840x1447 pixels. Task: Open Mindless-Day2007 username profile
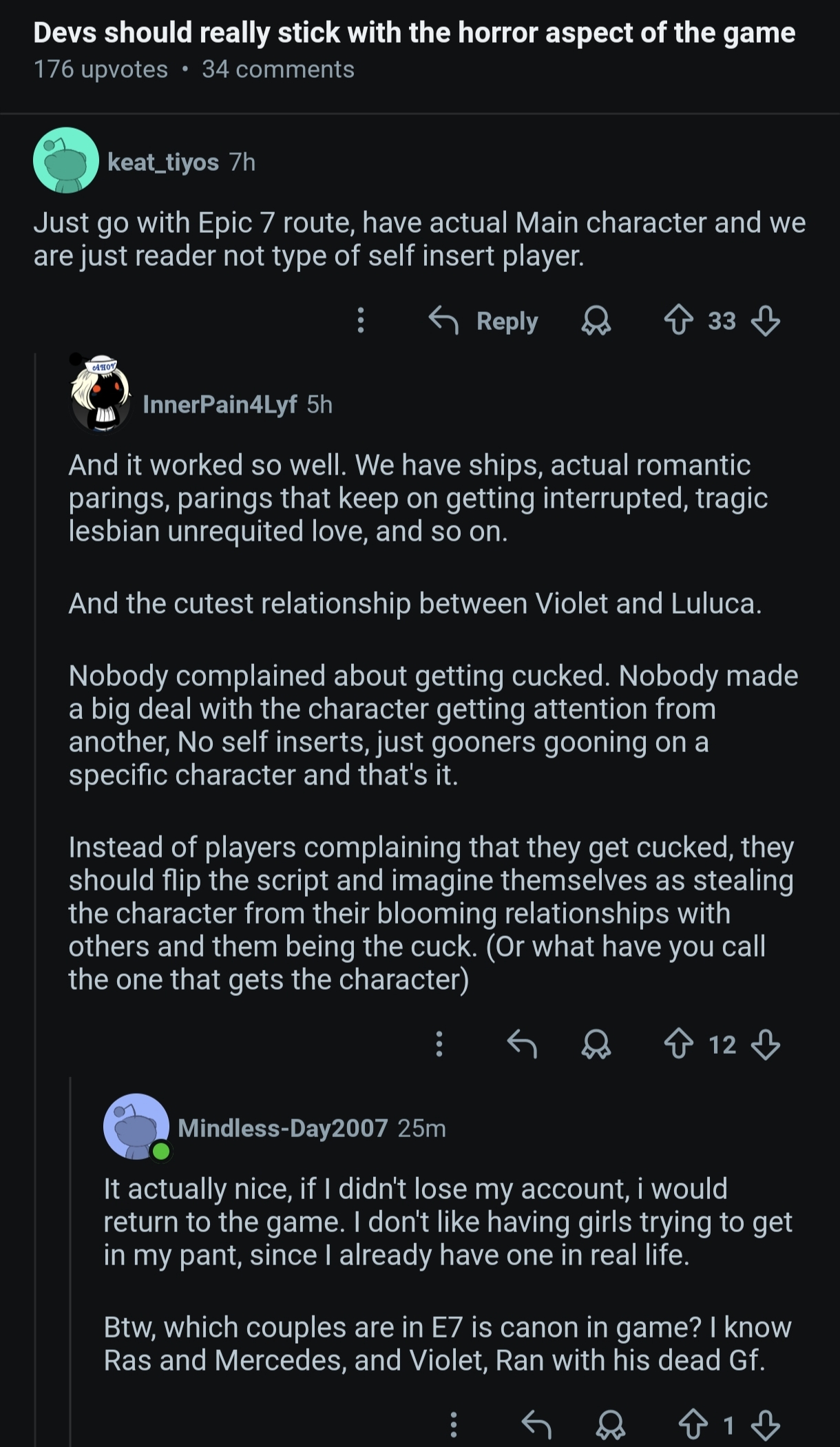pyautogui.click(x=282, y=1127)
